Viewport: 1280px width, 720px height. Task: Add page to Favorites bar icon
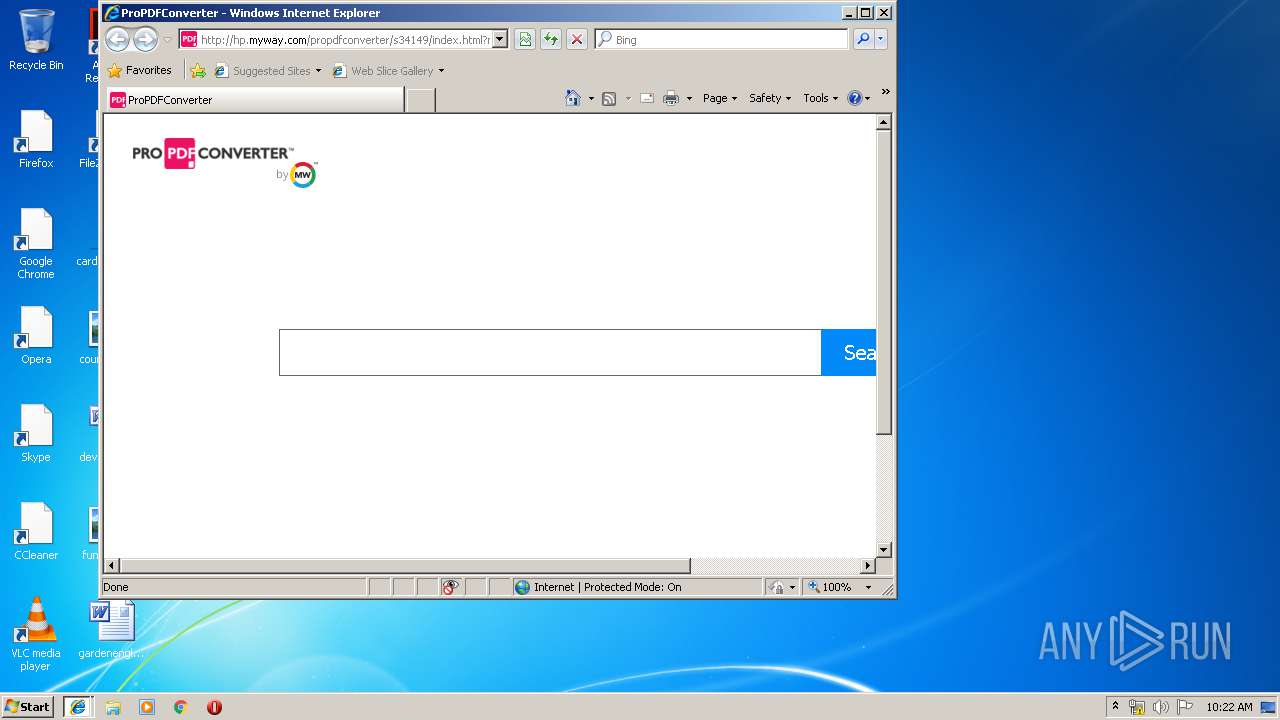(x=198, y=70)
